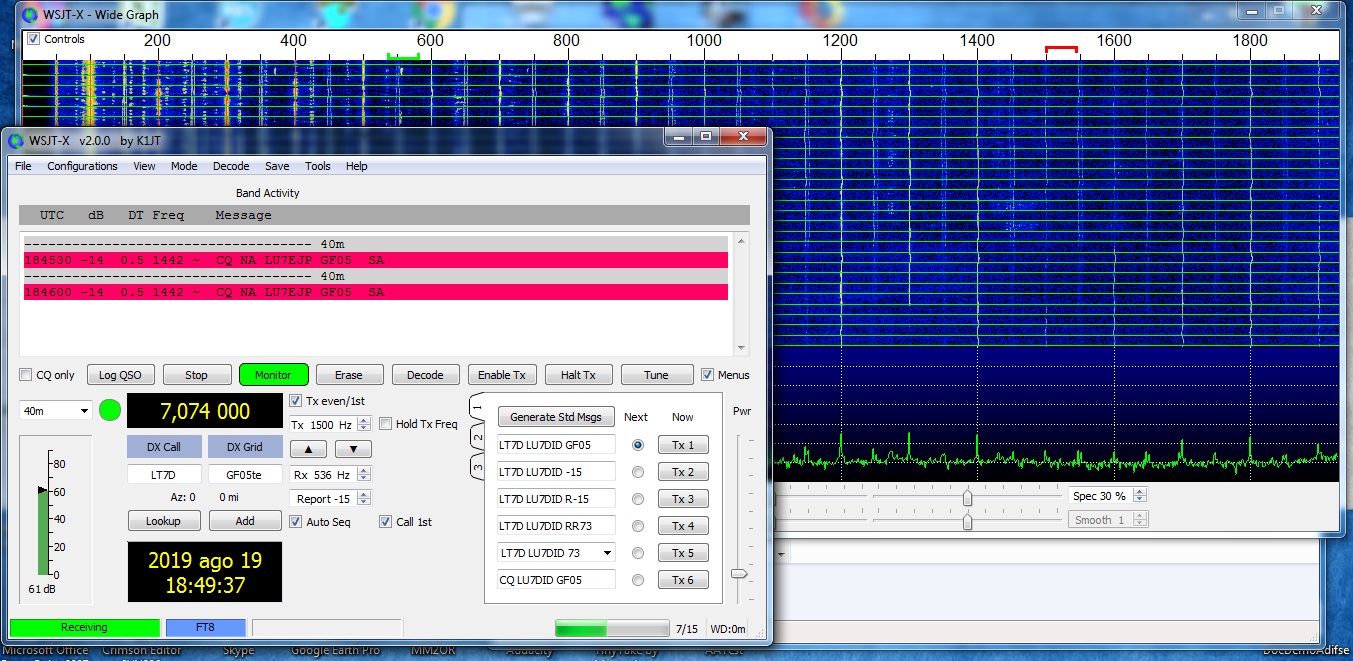Click the DX Grid input field showing GF05te
This screenshot has height=661, width=1353.
(x=245, y=475)
